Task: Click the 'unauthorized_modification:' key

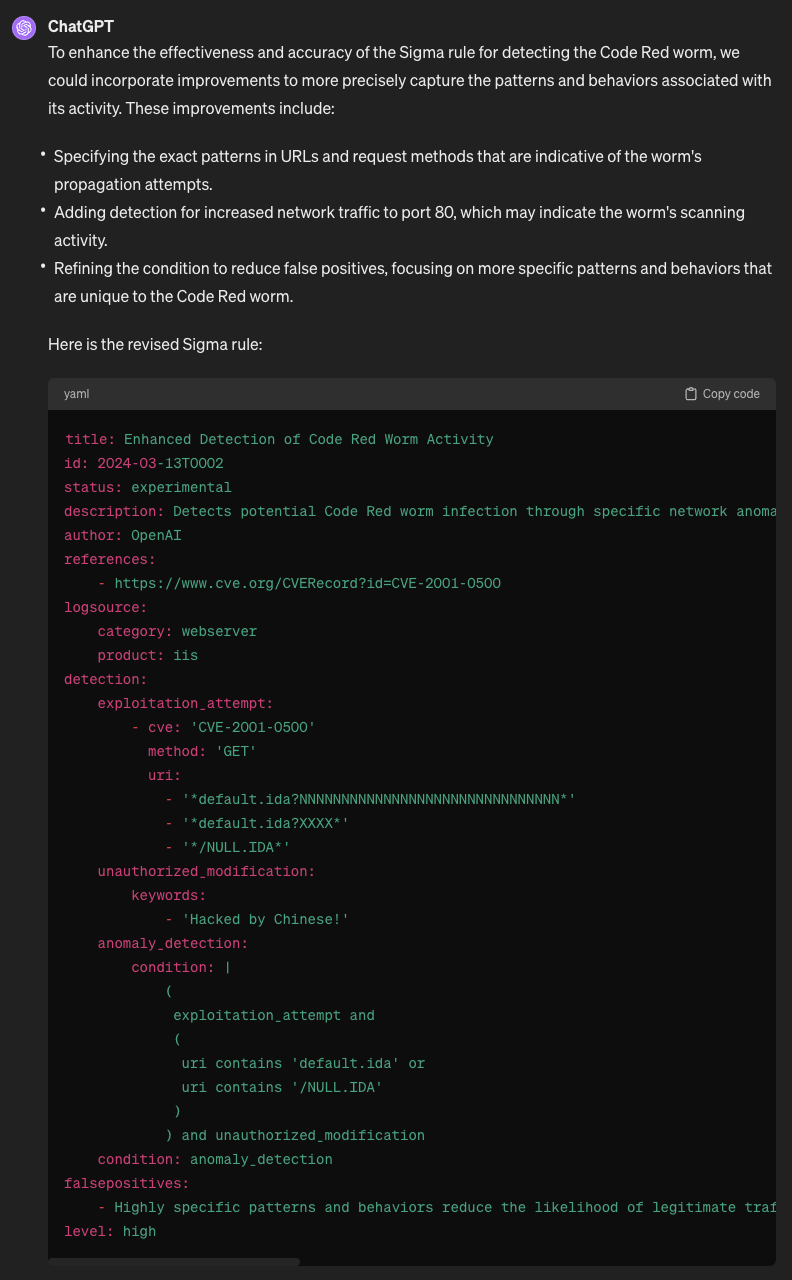Action: pyautogui.click(x=206, y=871)
